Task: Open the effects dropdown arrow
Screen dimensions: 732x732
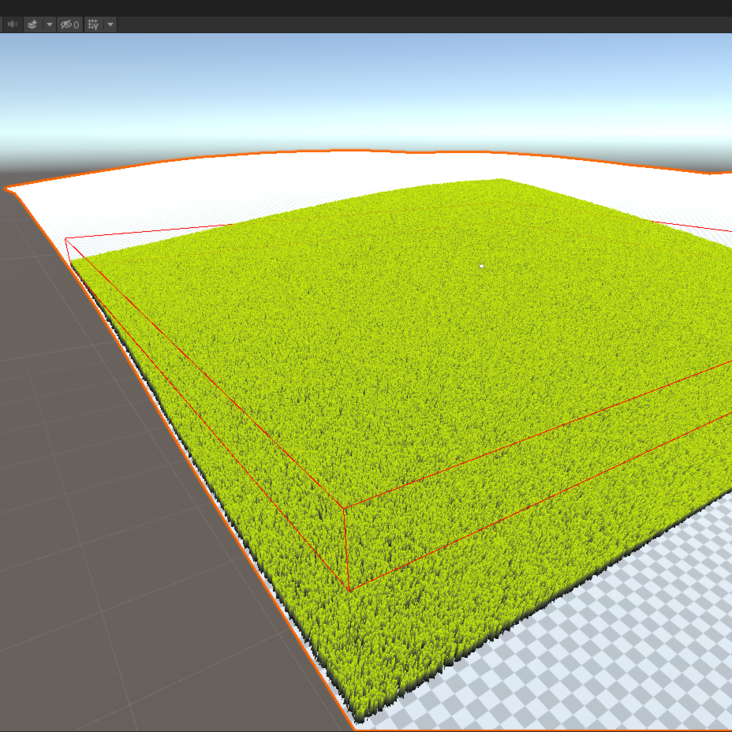Action: tap(49, 24)
